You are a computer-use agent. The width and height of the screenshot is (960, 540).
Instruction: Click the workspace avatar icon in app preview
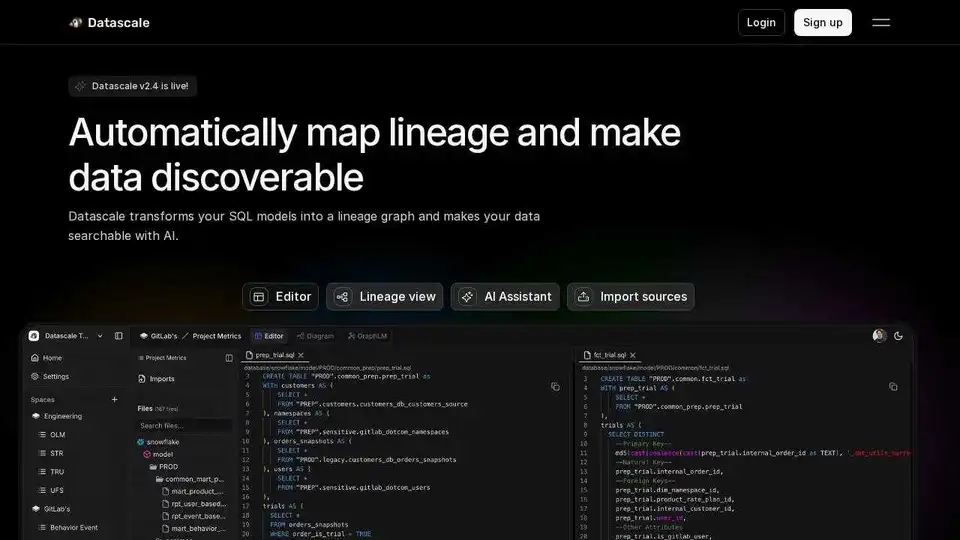tap(34, 336)
